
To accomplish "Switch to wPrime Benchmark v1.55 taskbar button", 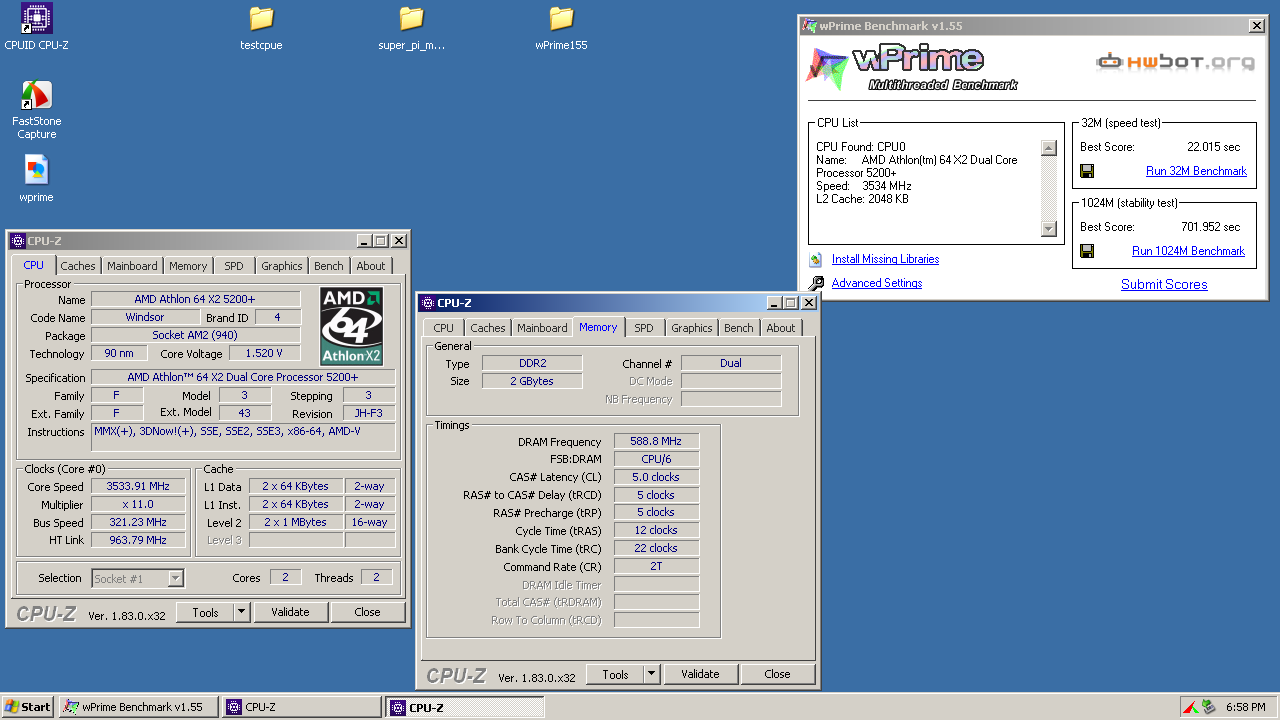I will tap(139, 707).
